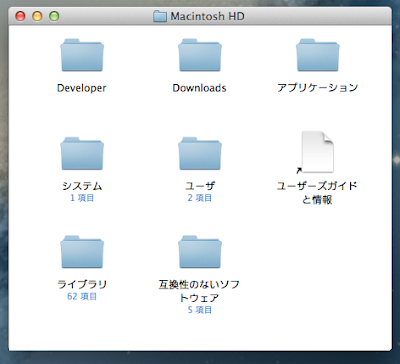
Task: Click the 62 項目 item count text
Action: pyautogui.click(x=82, y=296)
